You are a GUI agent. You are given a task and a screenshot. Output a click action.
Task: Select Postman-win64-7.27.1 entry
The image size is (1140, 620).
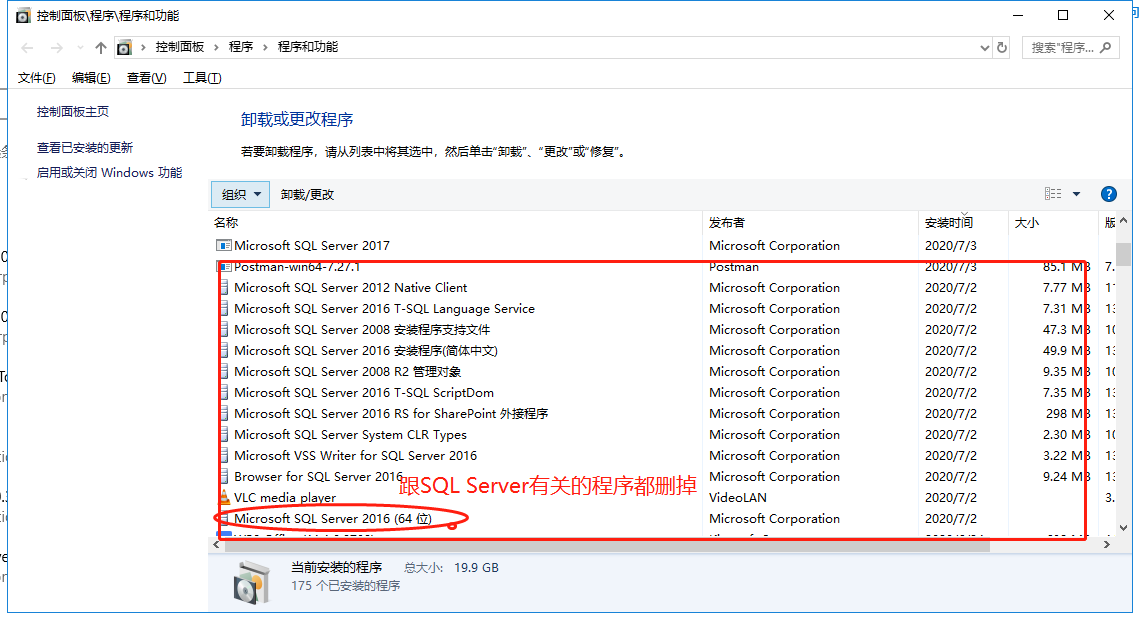(x=297, y=267)
